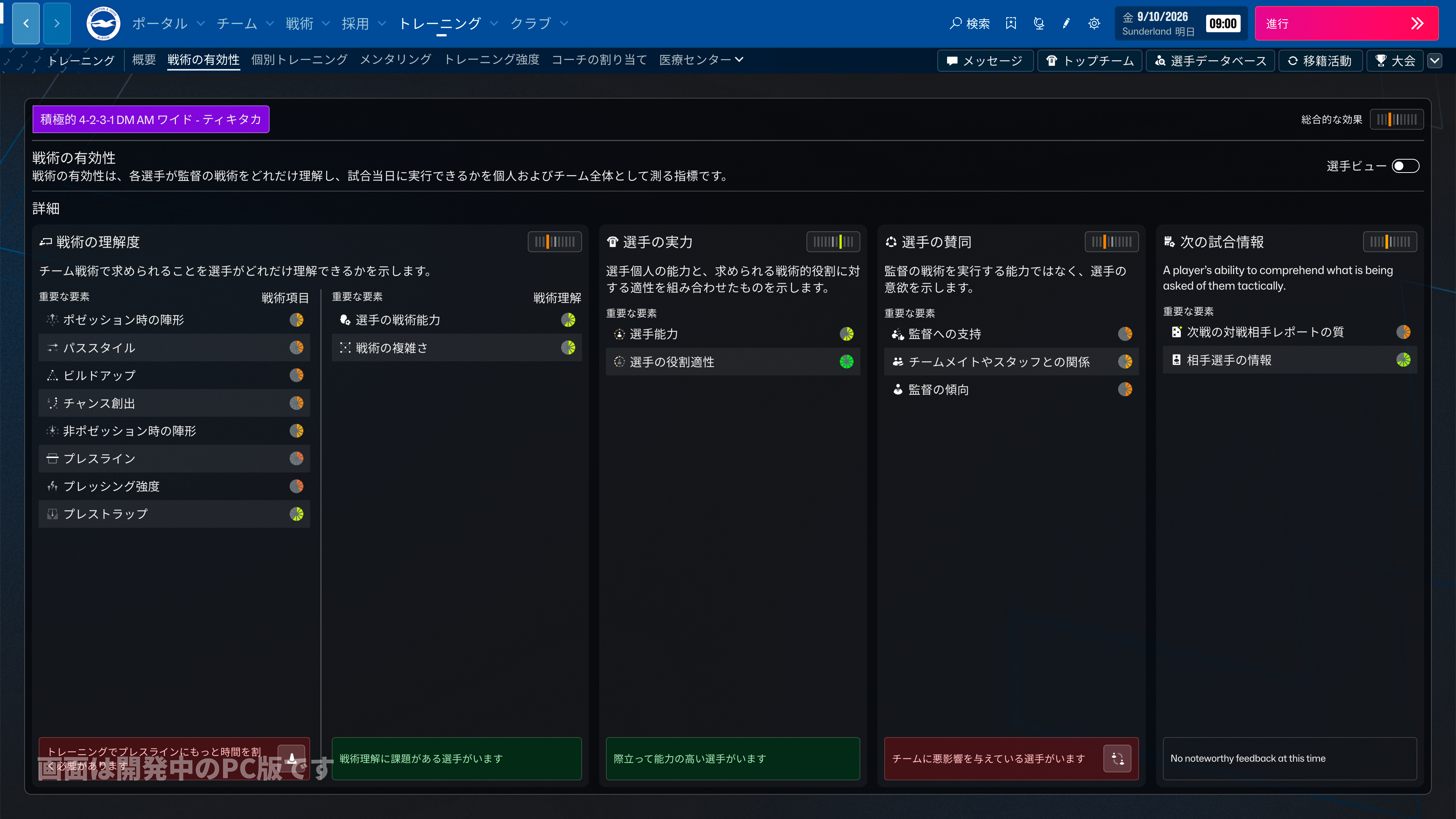Toggle the 選手ビュー switch
This screenshot has height=819, width=1456.
pyautogui.click(x=1405, y=166)
